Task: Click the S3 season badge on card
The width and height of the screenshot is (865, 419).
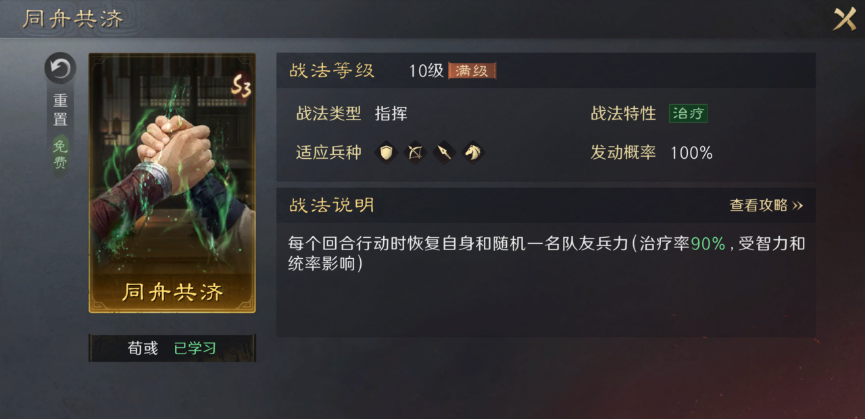Action: (x=241, y=87)
